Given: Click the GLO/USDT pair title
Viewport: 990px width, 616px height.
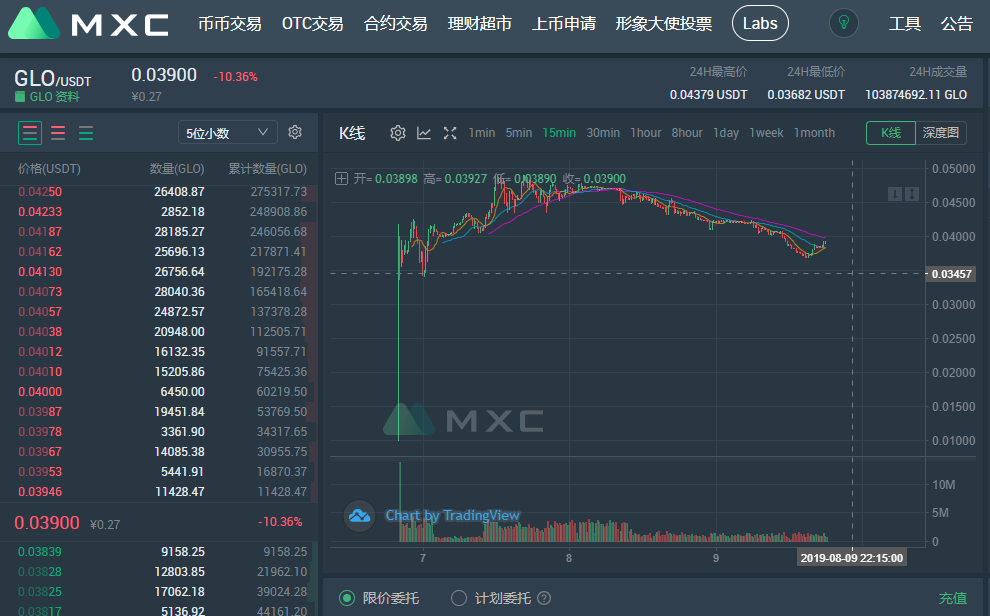Looking at the screenshot, I should point(52,79).
